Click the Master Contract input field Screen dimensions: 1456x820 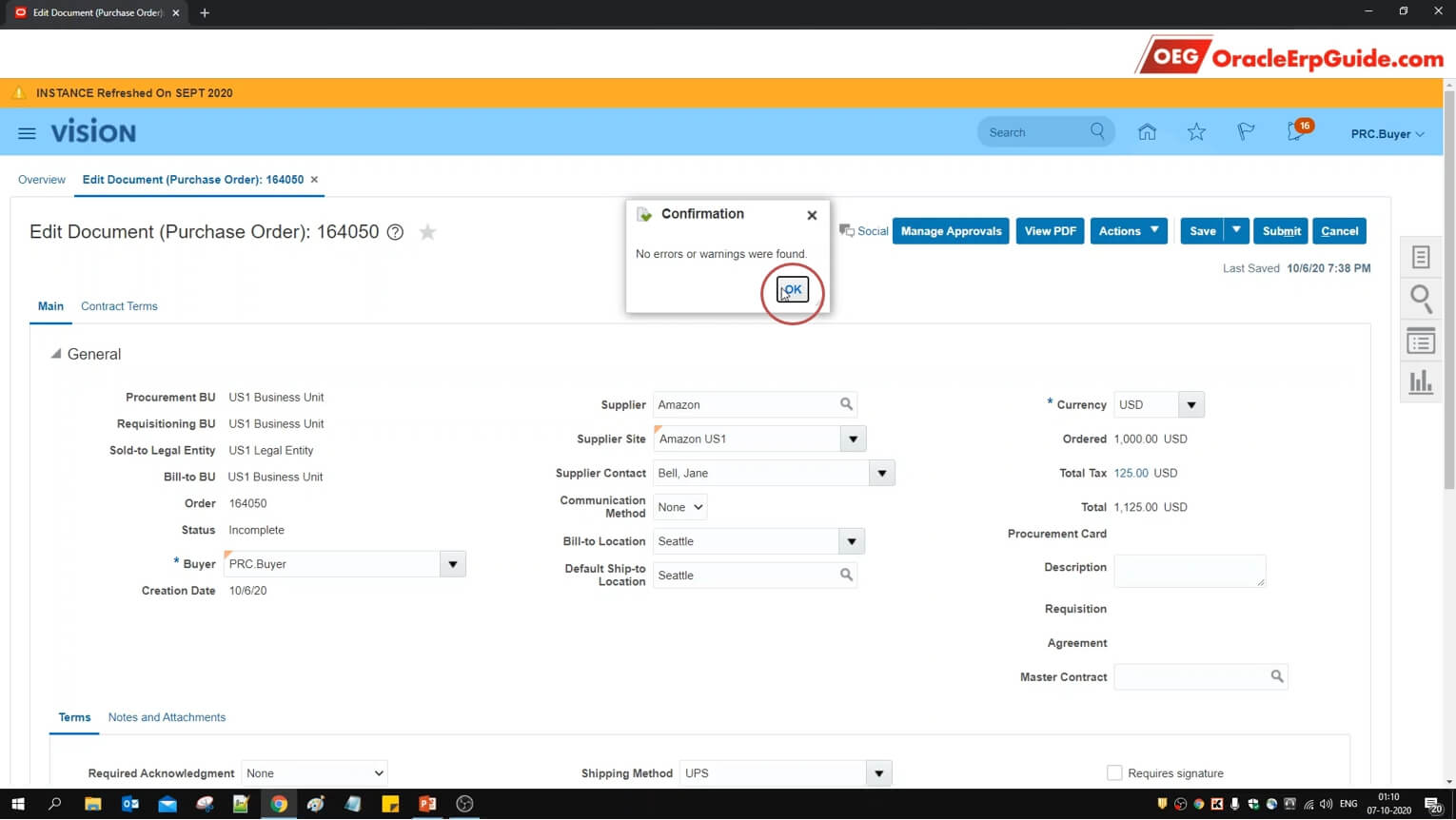point(1190,676)
